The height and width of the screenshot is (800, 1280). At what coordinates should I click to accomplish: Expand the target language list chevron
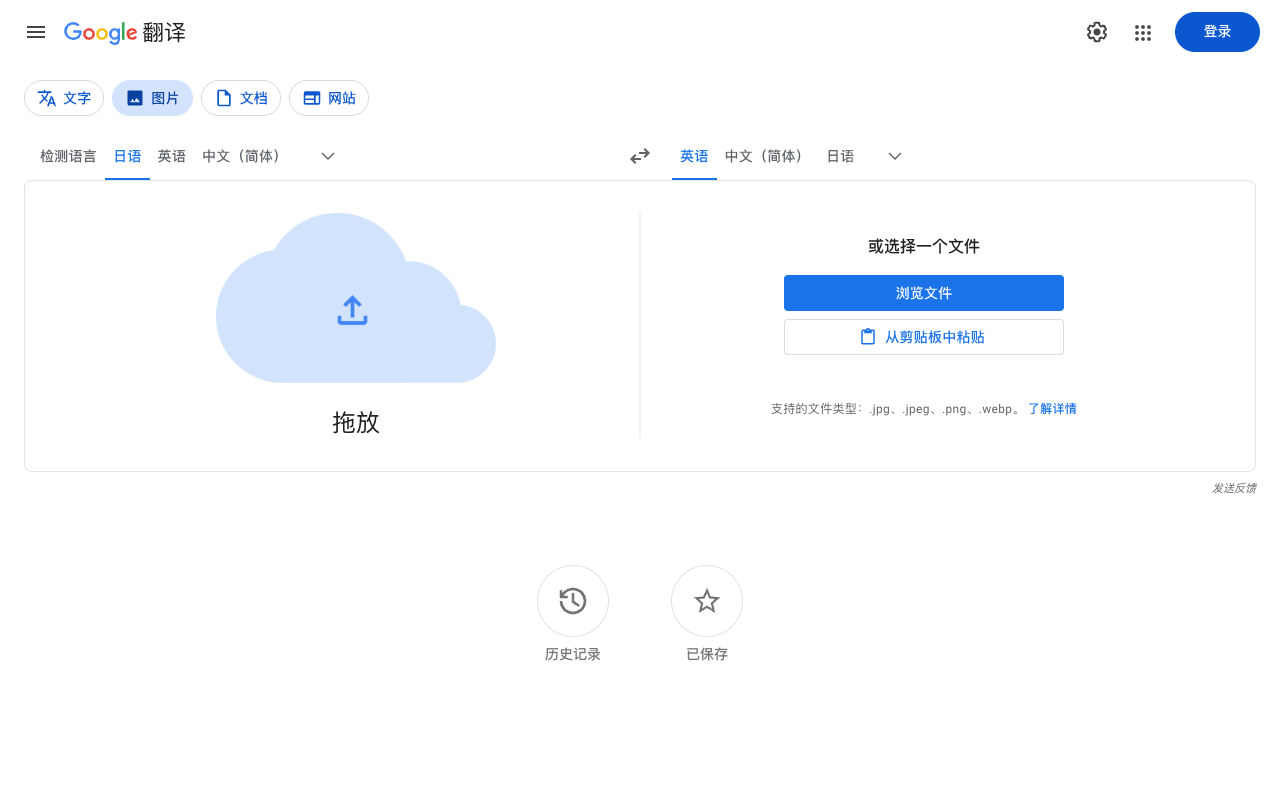[894, 156]
